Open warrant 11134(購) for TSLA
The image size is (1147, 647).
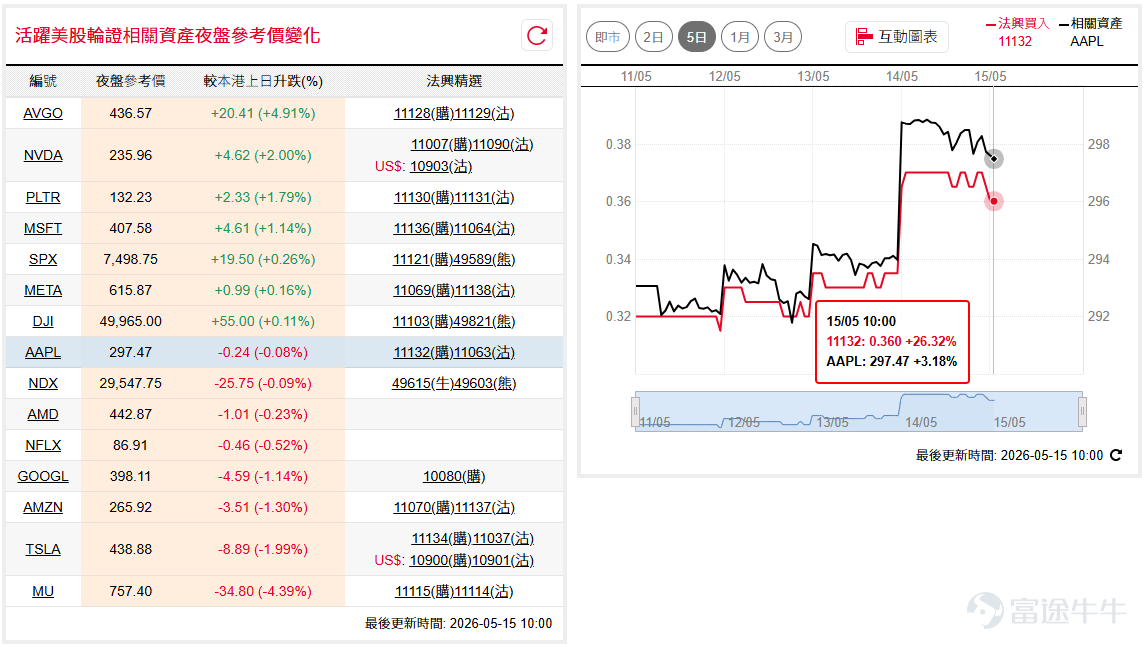pos(441,538)
